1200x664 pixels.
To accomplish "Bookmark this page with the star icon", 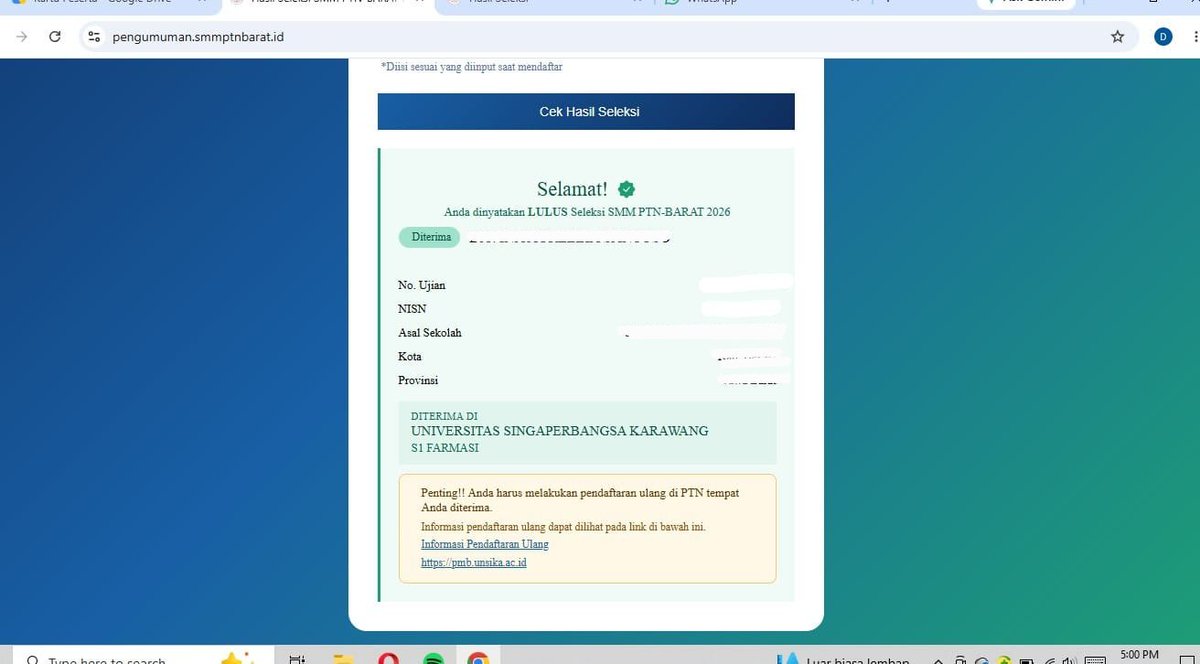I will 1117,36.
